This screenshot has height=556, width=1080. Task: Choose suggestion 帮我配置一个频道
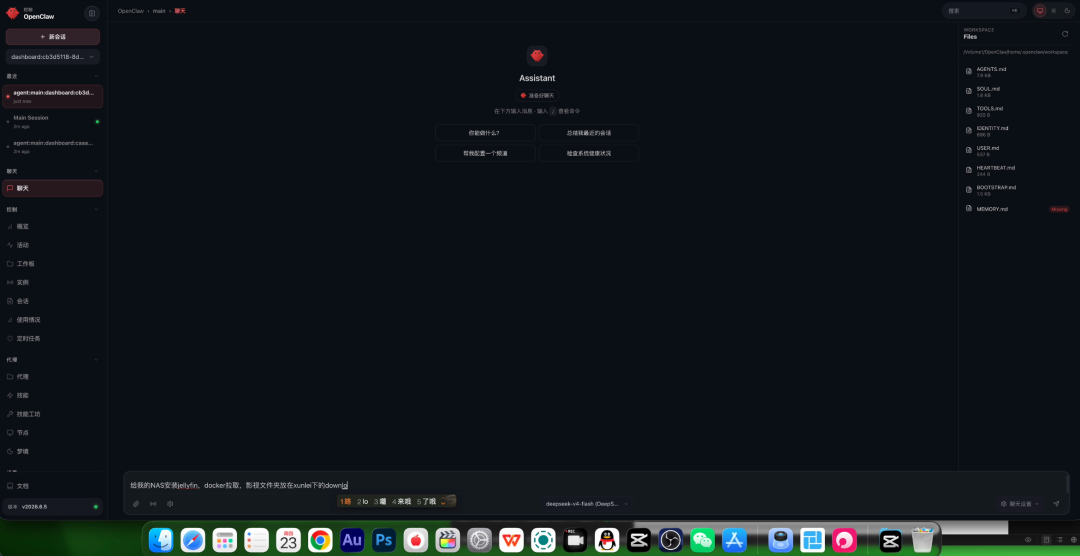click(485, 153)
